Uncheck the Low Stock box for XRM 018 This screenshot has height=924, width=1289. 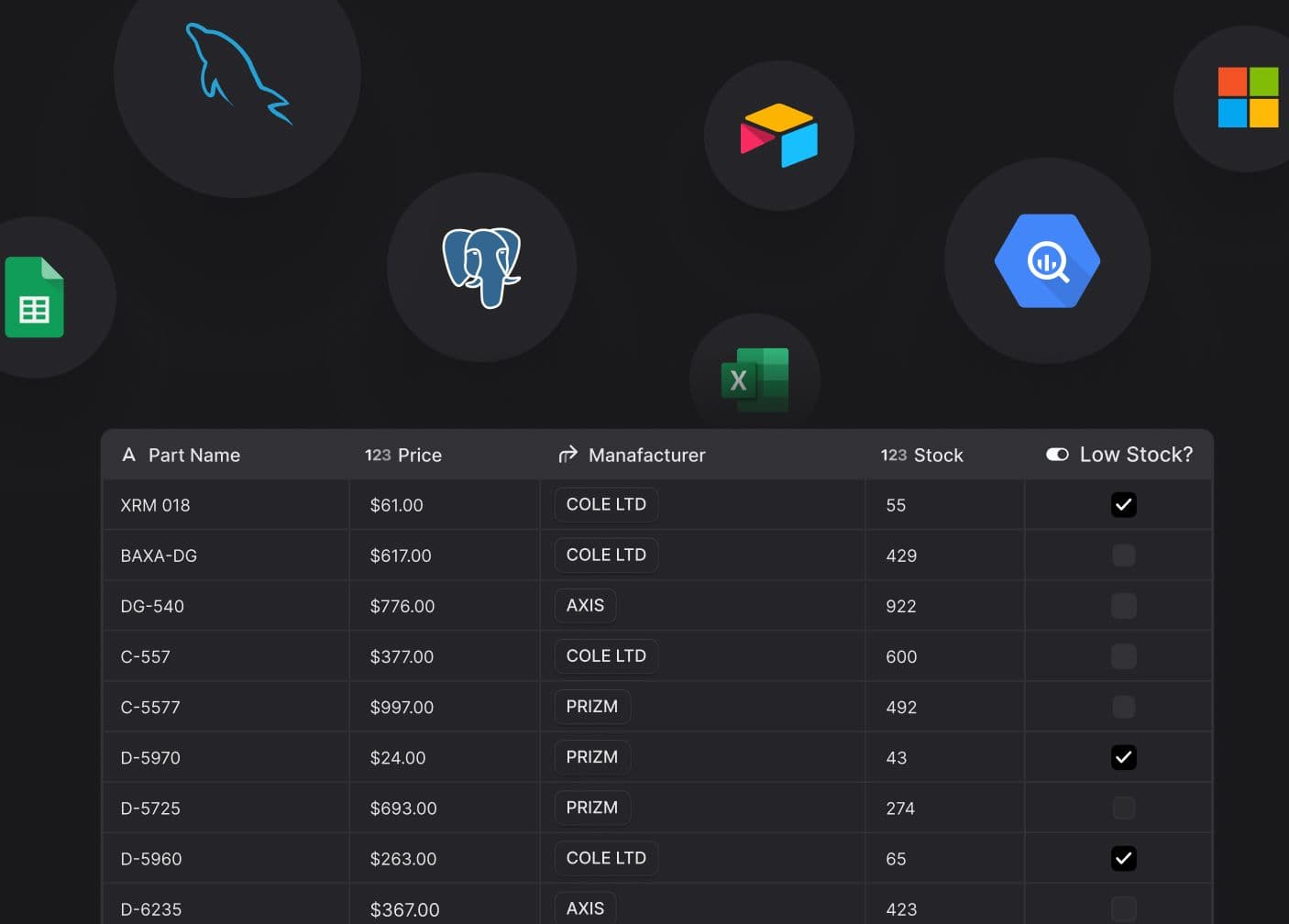[x=1123, y=504]
